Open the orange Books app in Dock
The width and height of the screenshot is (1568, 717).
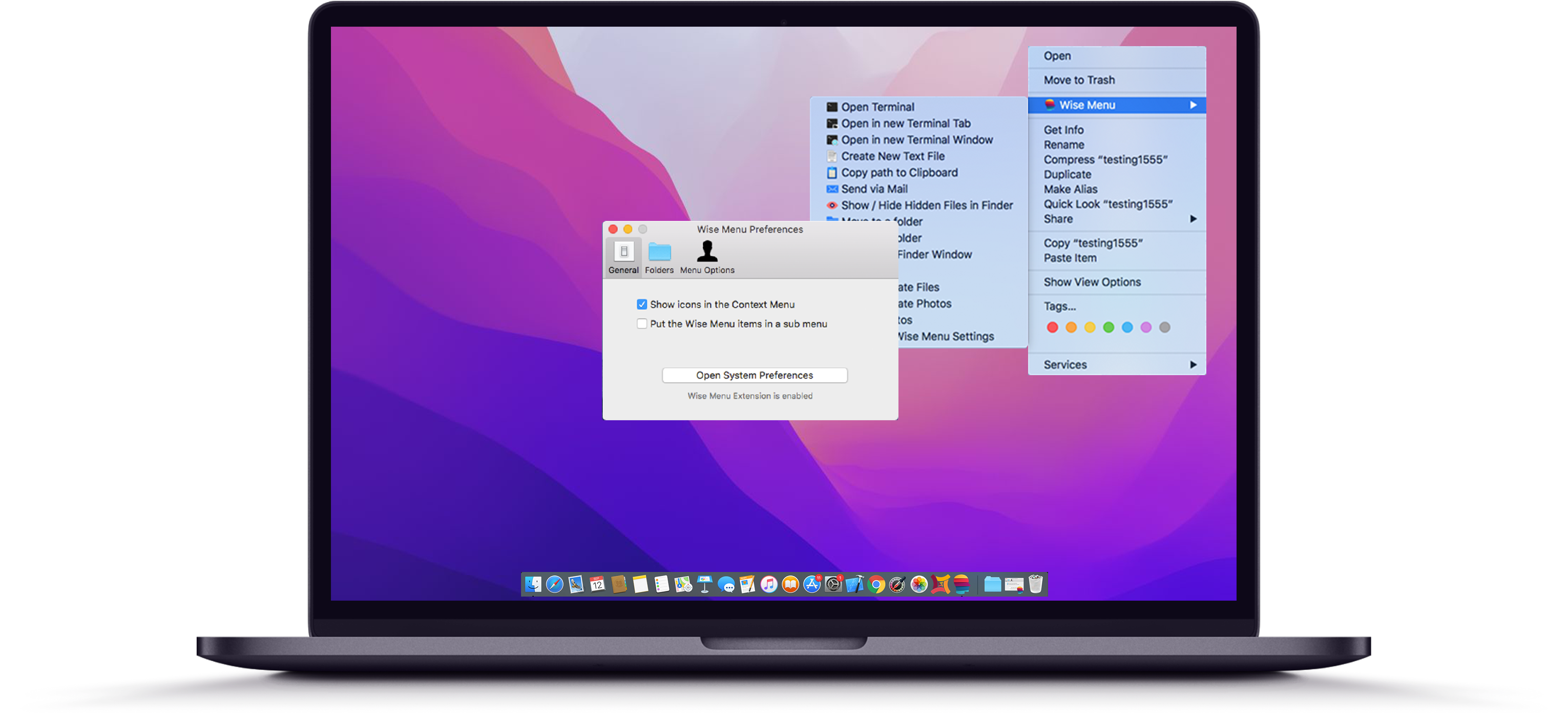[790, 585]
